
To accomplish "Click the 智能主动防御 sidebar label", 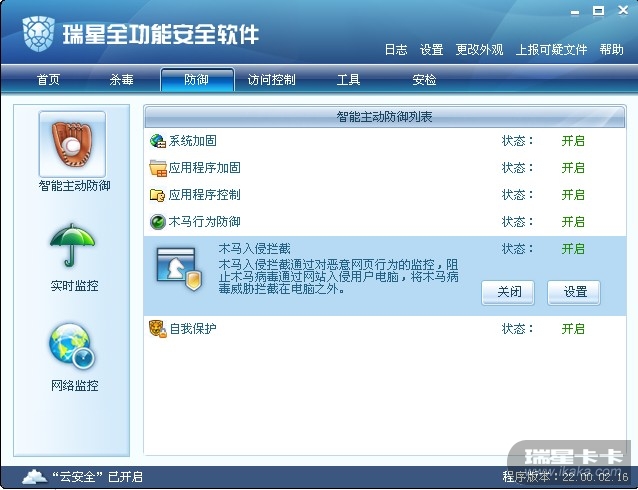I will (x=74, y=186).
